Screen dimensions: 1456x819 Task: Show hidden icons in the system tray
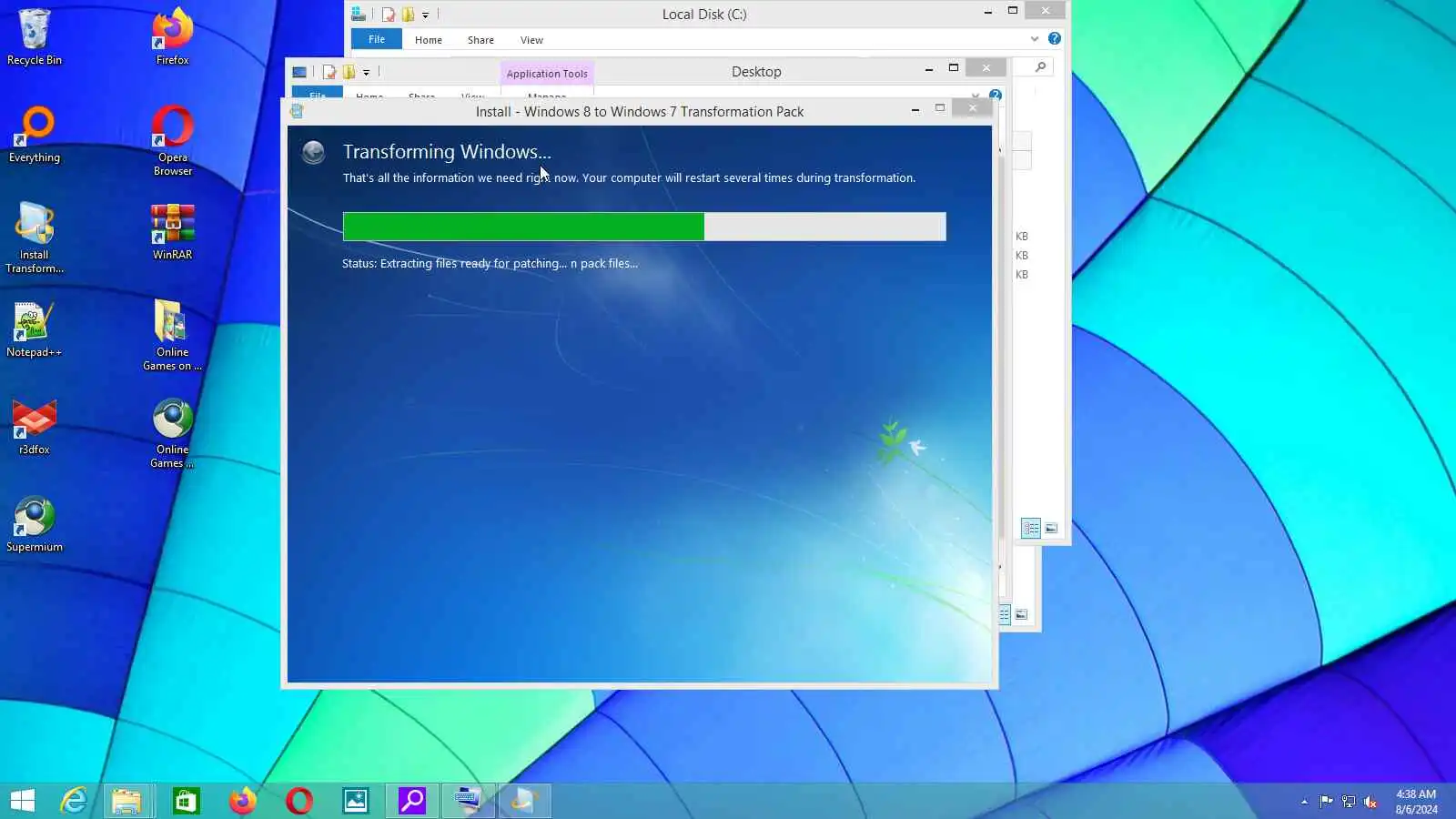[1304, 802]
